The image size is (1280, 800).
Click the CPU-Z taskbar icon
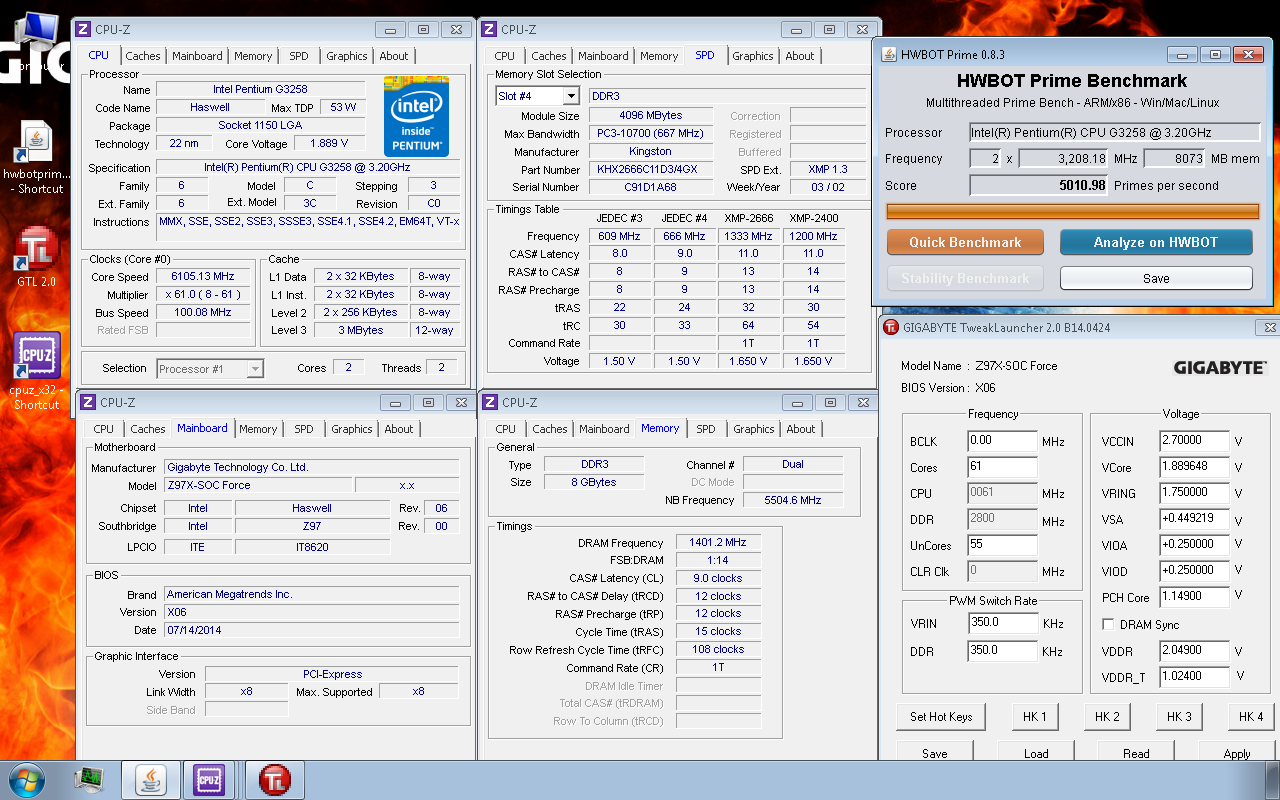(x=210, y=779)
